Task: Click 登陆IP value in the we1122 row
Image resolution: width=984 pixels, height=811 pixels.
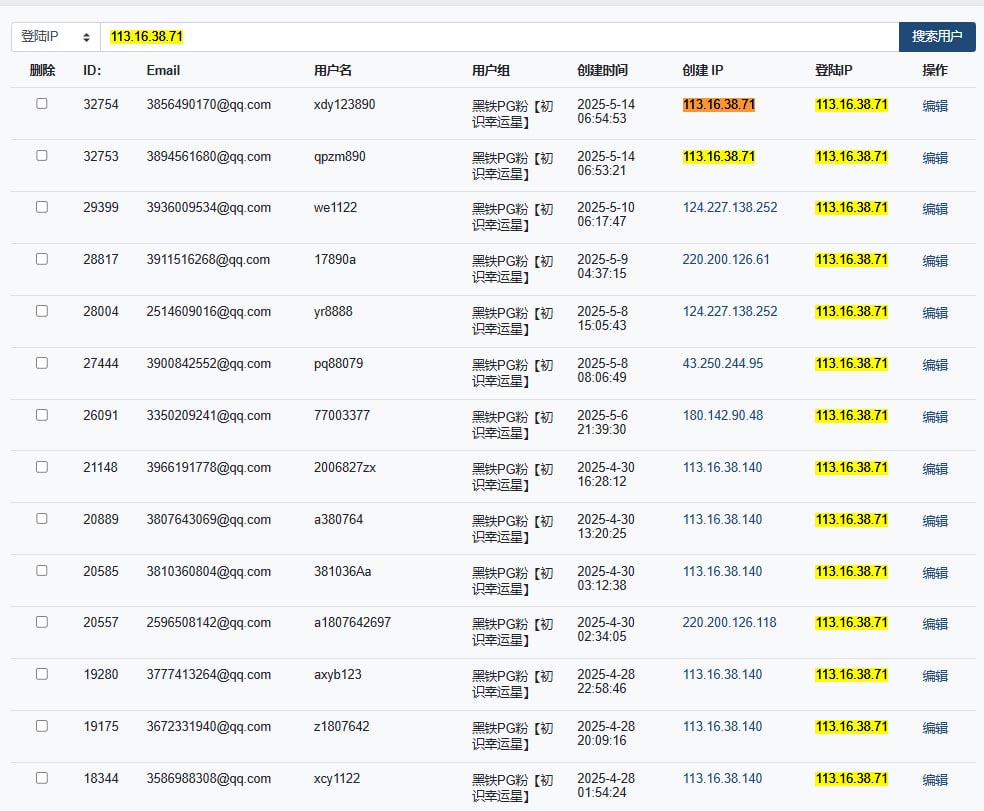Action: click(x=852, y=208)
